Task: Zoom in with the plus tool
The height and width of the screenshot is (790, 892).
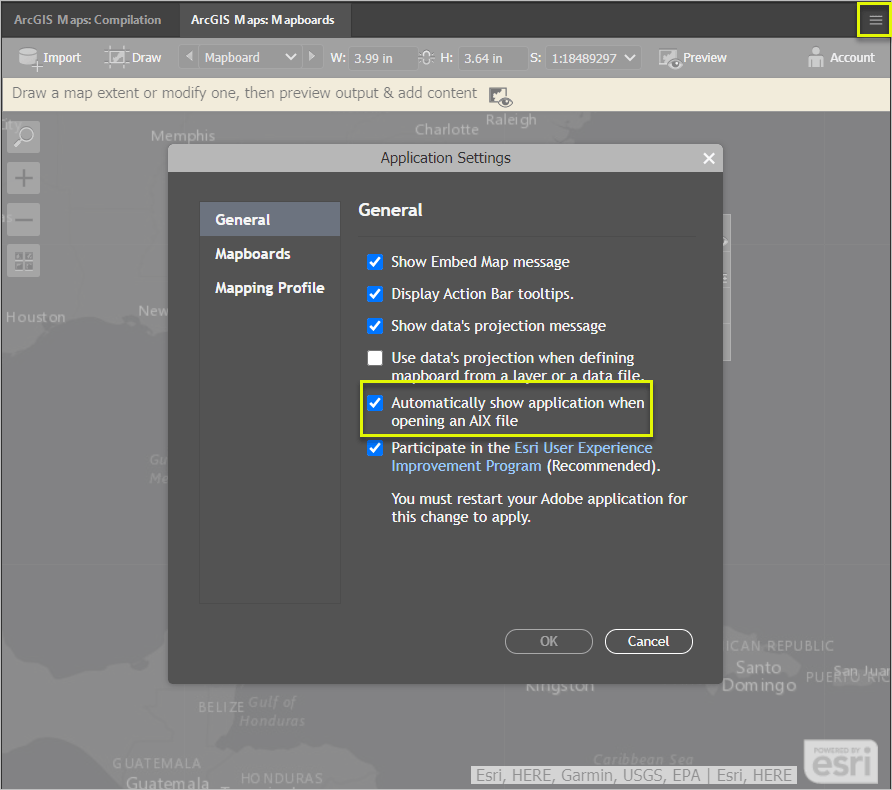Action: click(22, 178)
